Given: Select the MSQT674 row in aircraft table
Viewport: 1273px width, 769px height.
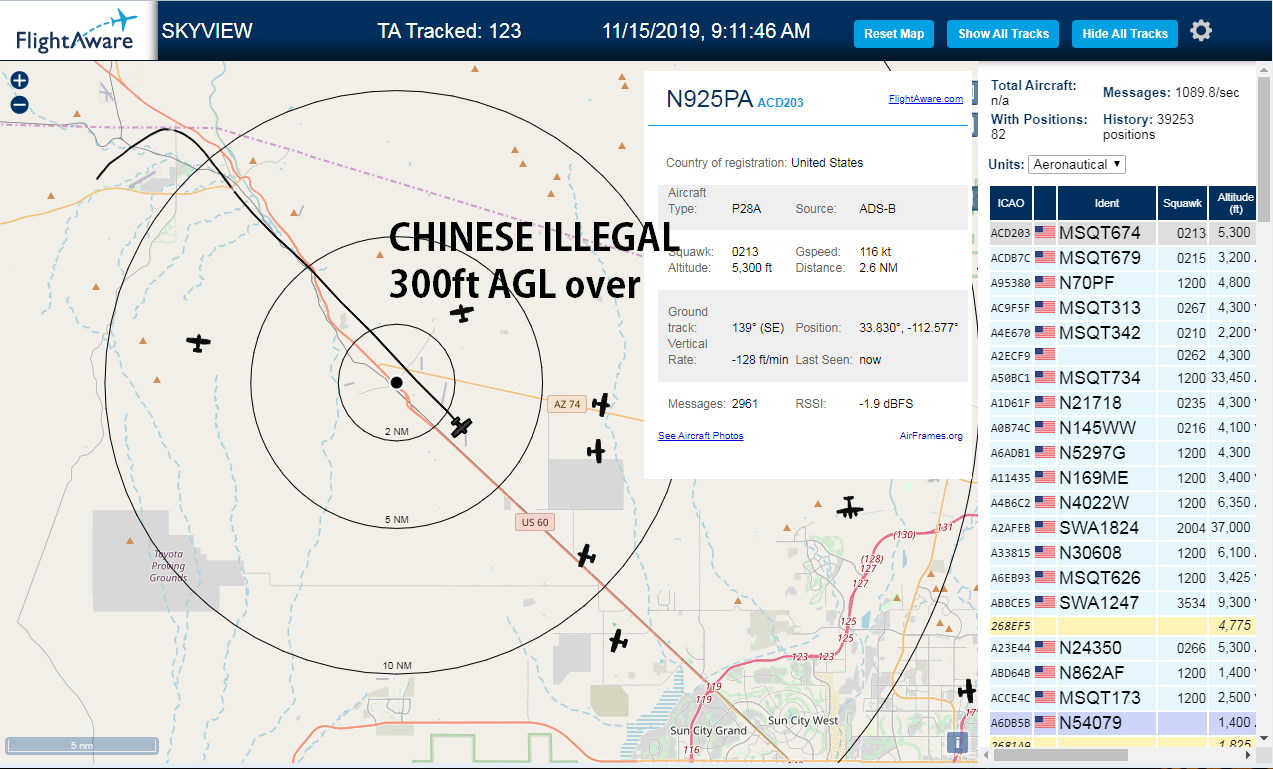Looking at the screenshot, I should 1123,232.
